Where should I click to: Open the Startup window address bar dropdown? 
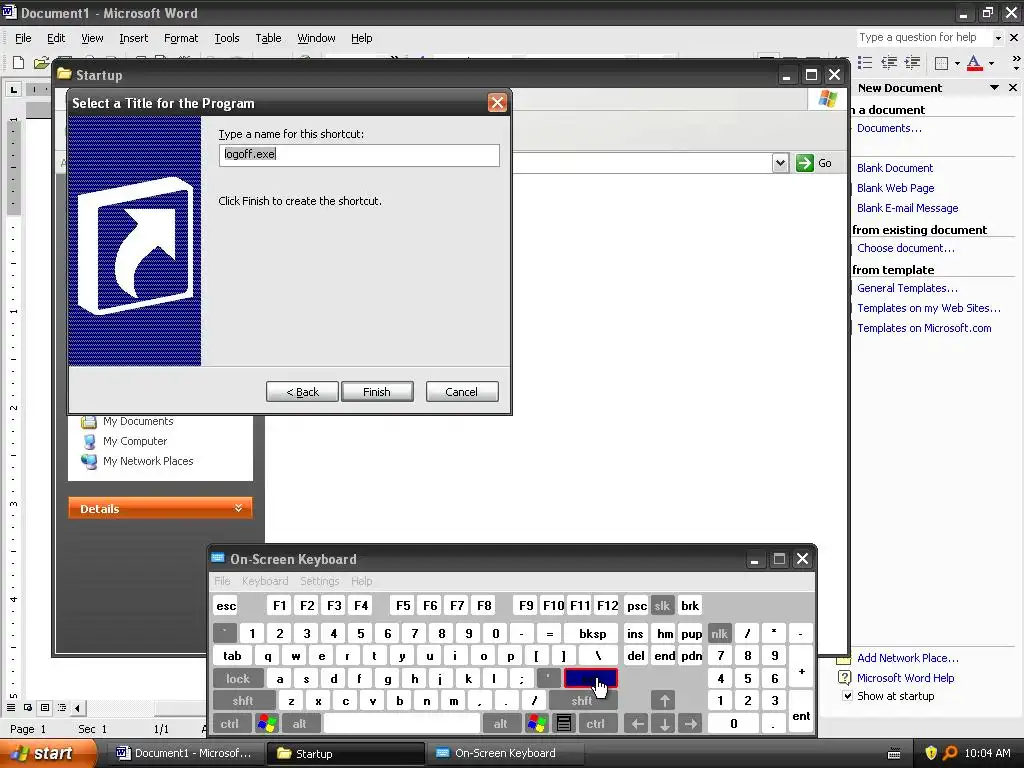pos(780,163)
